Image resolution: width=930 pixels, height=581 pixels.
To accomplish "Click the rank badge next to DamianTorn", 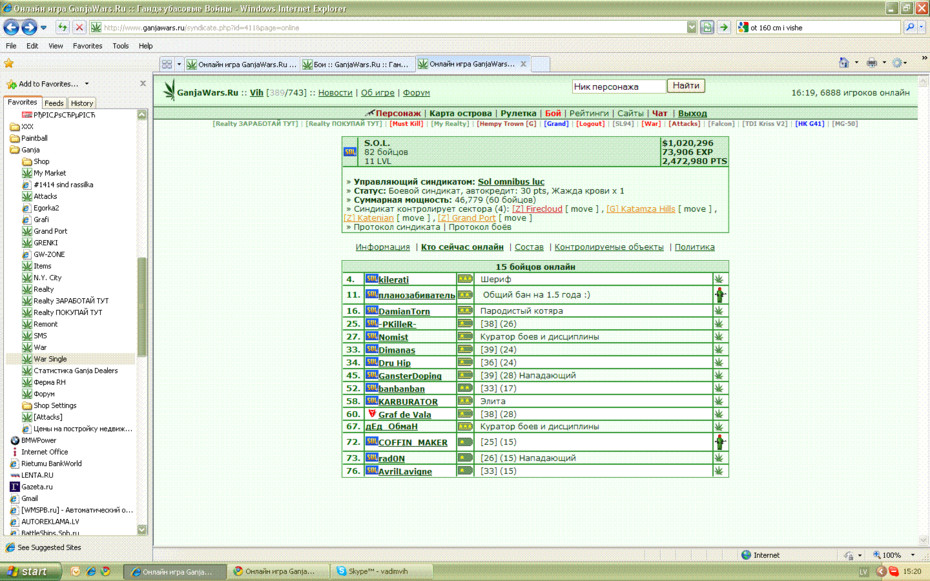I will (465, 311).
